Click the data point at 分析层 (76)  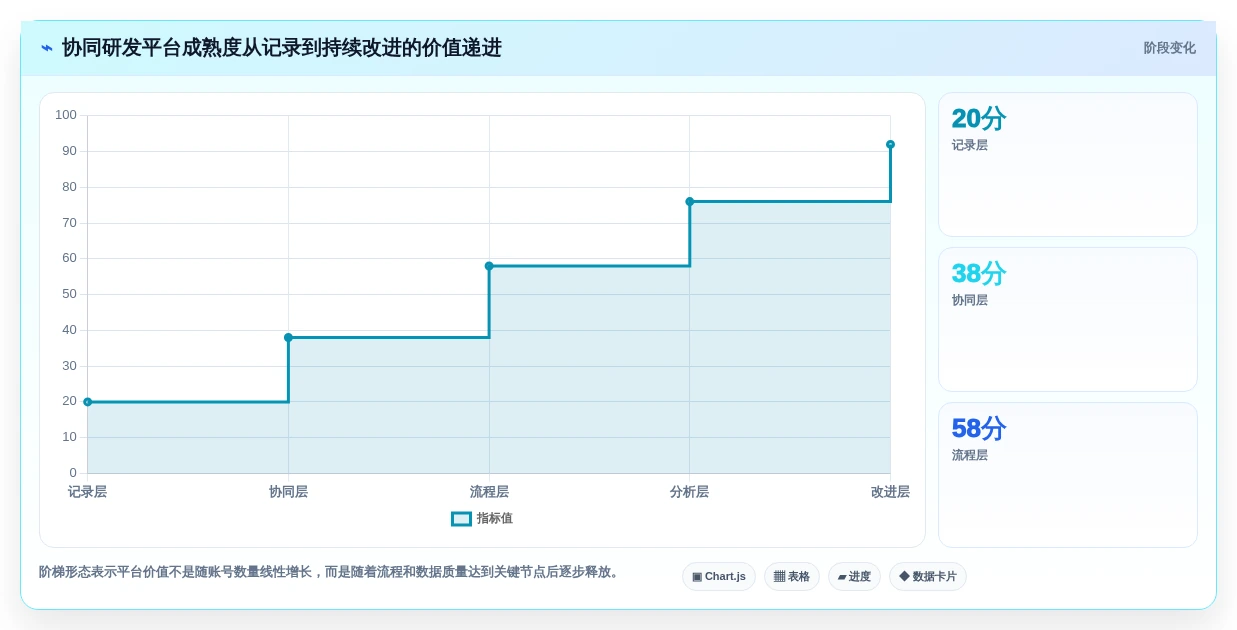(x=689, y=201)
